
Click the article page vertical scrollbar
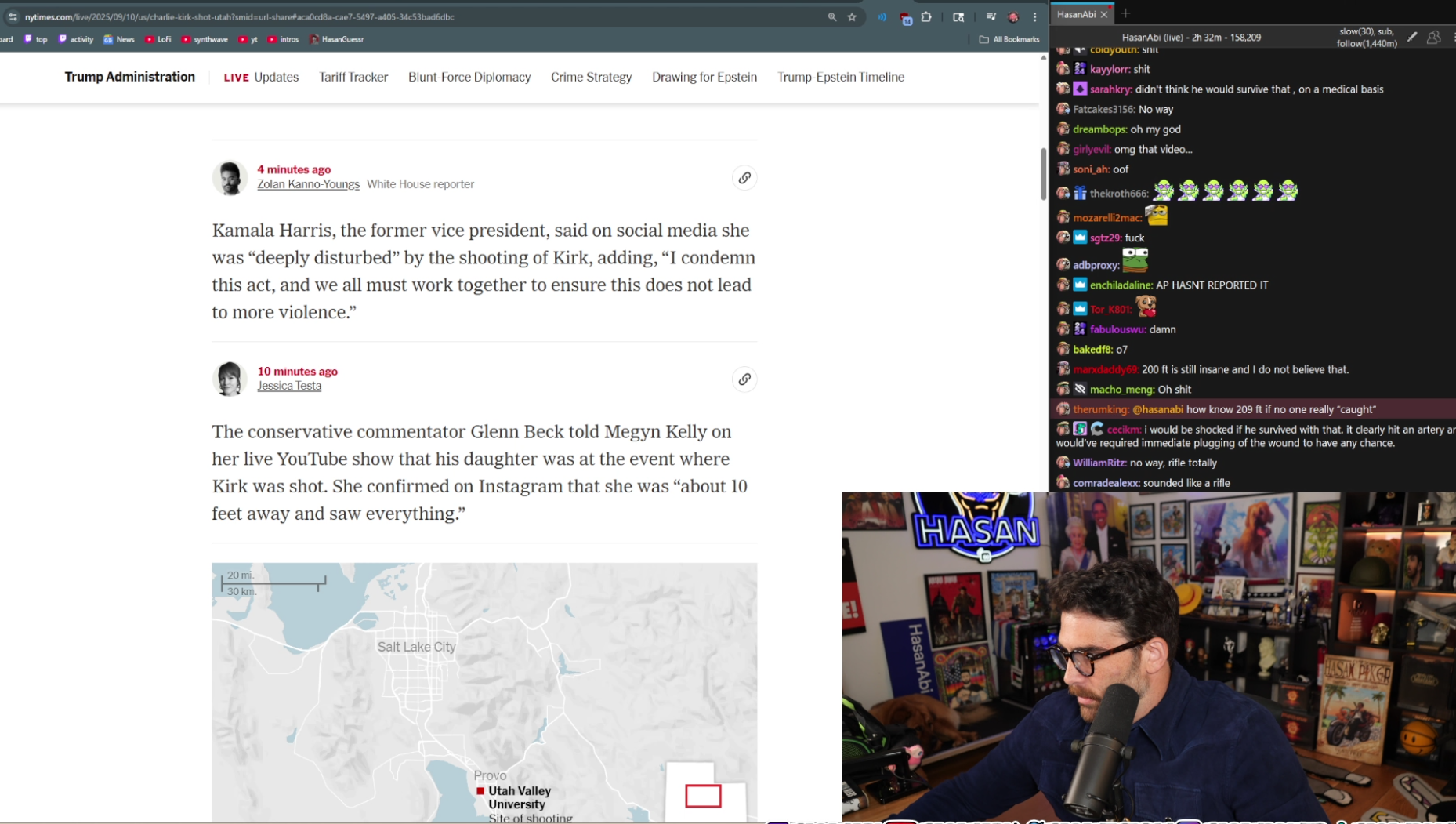coord(1043,172)
